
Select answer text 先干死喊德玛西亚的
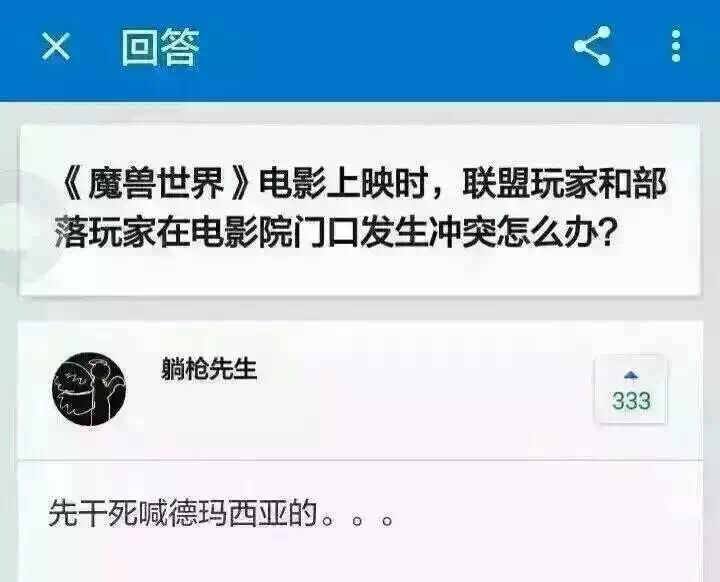tap(183, 513)
